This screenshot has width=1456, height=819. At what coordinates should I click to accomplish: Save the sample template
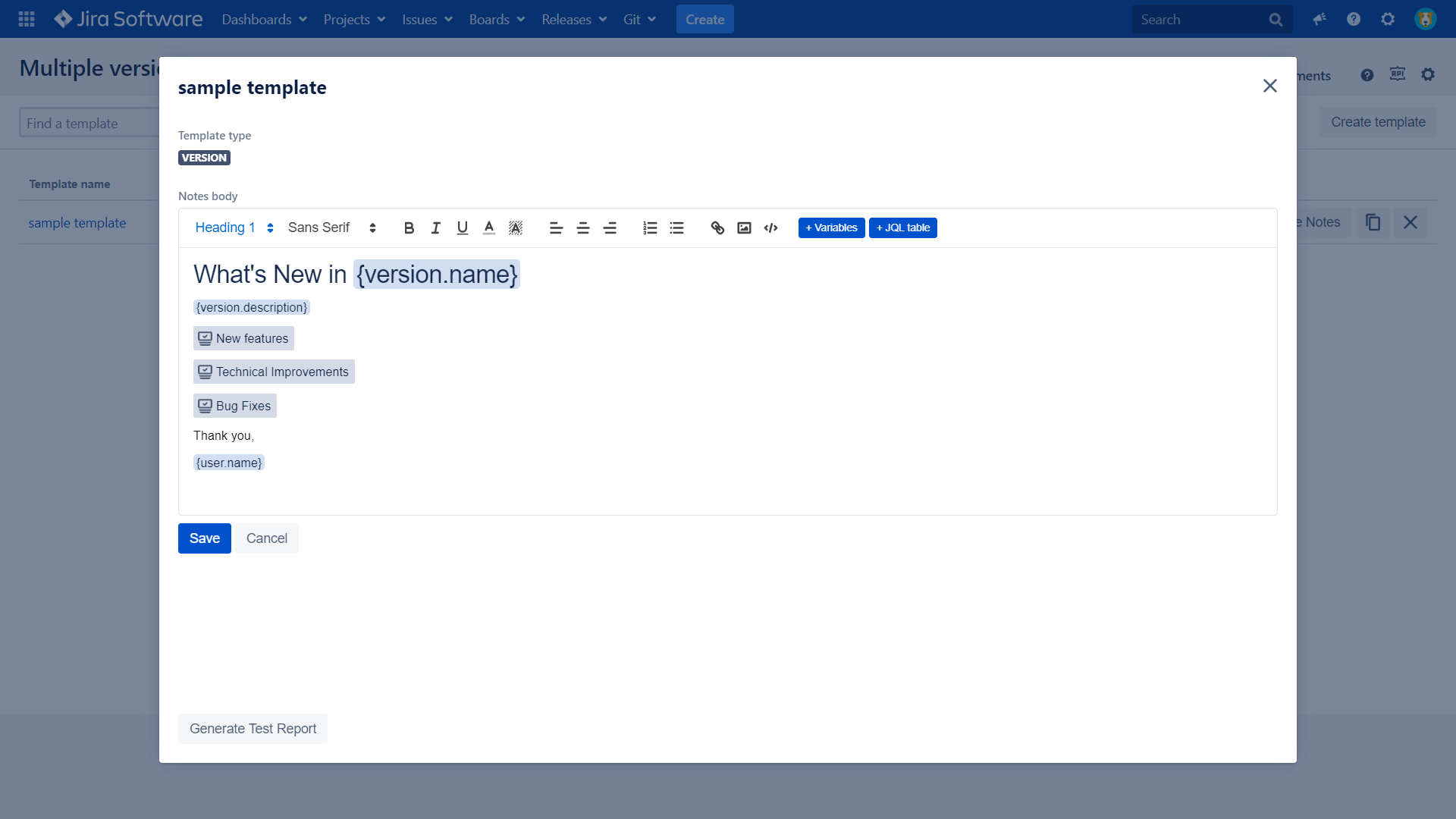(204, 538)
